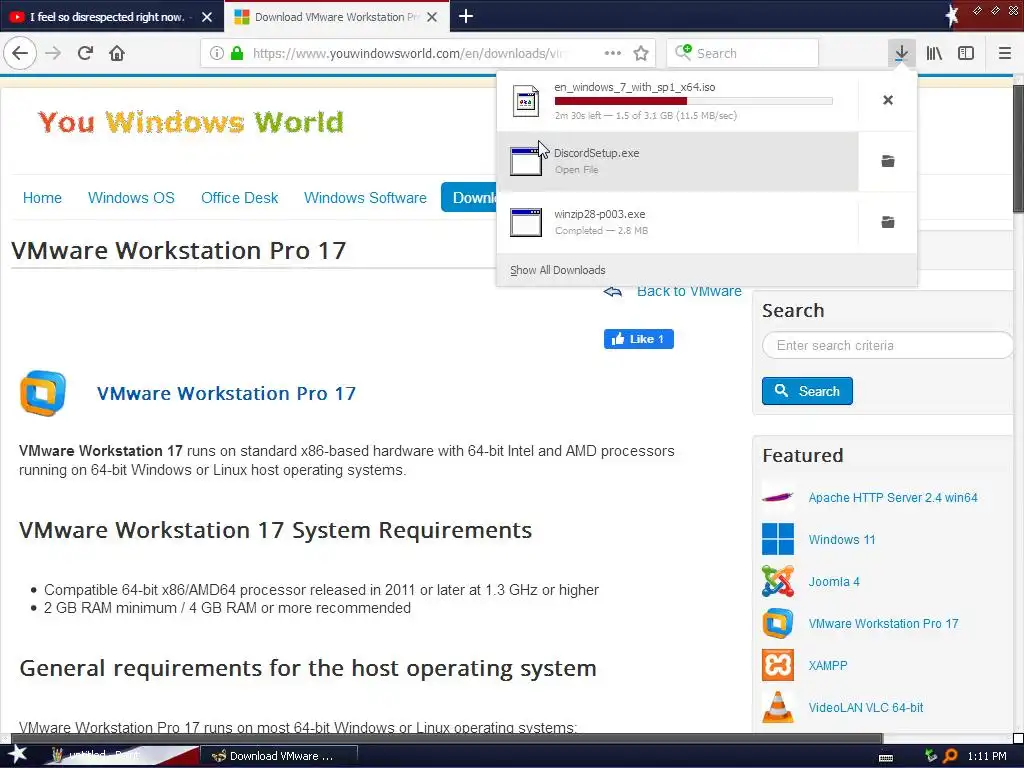The width and height of the screenshot is (1024, 768).
Task: Show All Downloads
Action: pyautogui.click(x=558, y=270)
